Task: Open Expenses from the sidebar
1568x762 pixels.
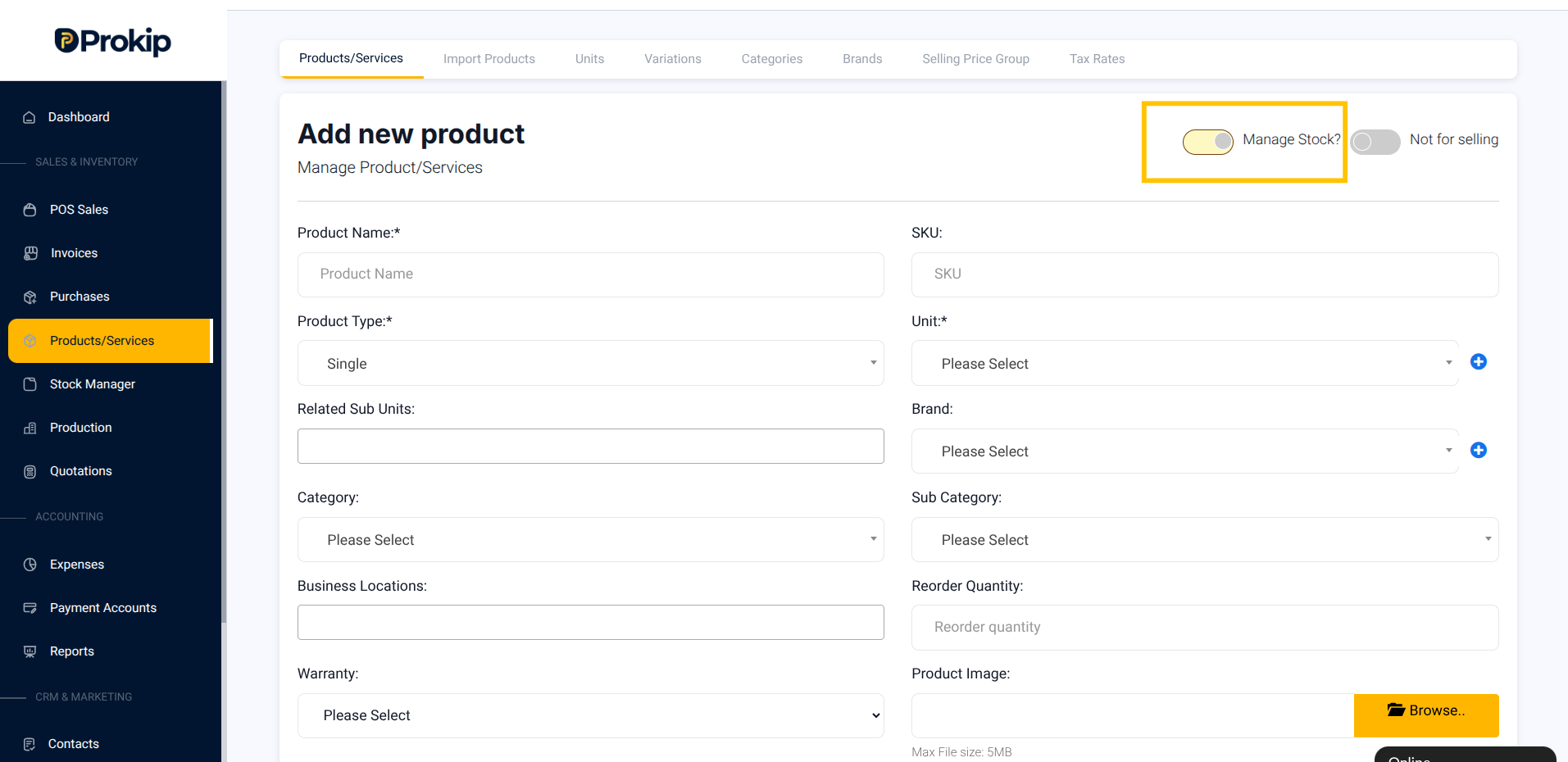Action: tap(77, 565)
